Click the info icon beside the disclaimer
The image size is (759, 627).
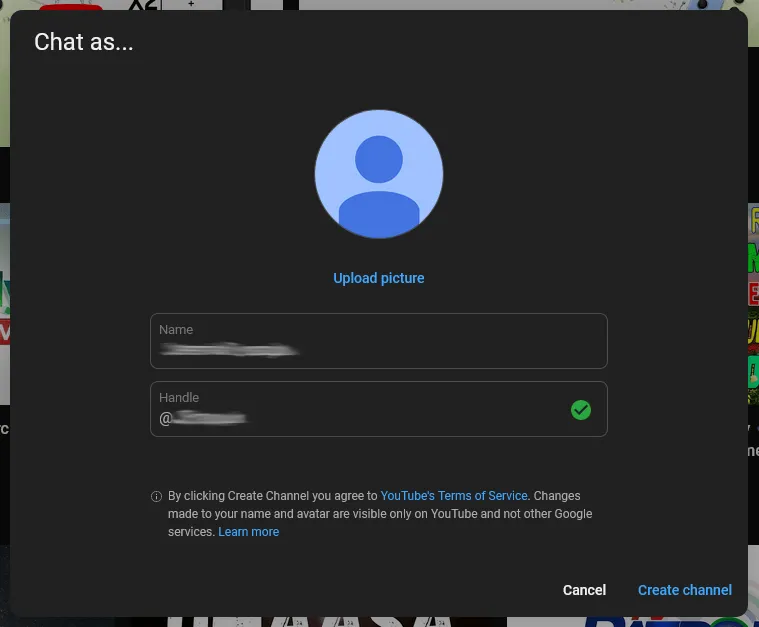156,496
